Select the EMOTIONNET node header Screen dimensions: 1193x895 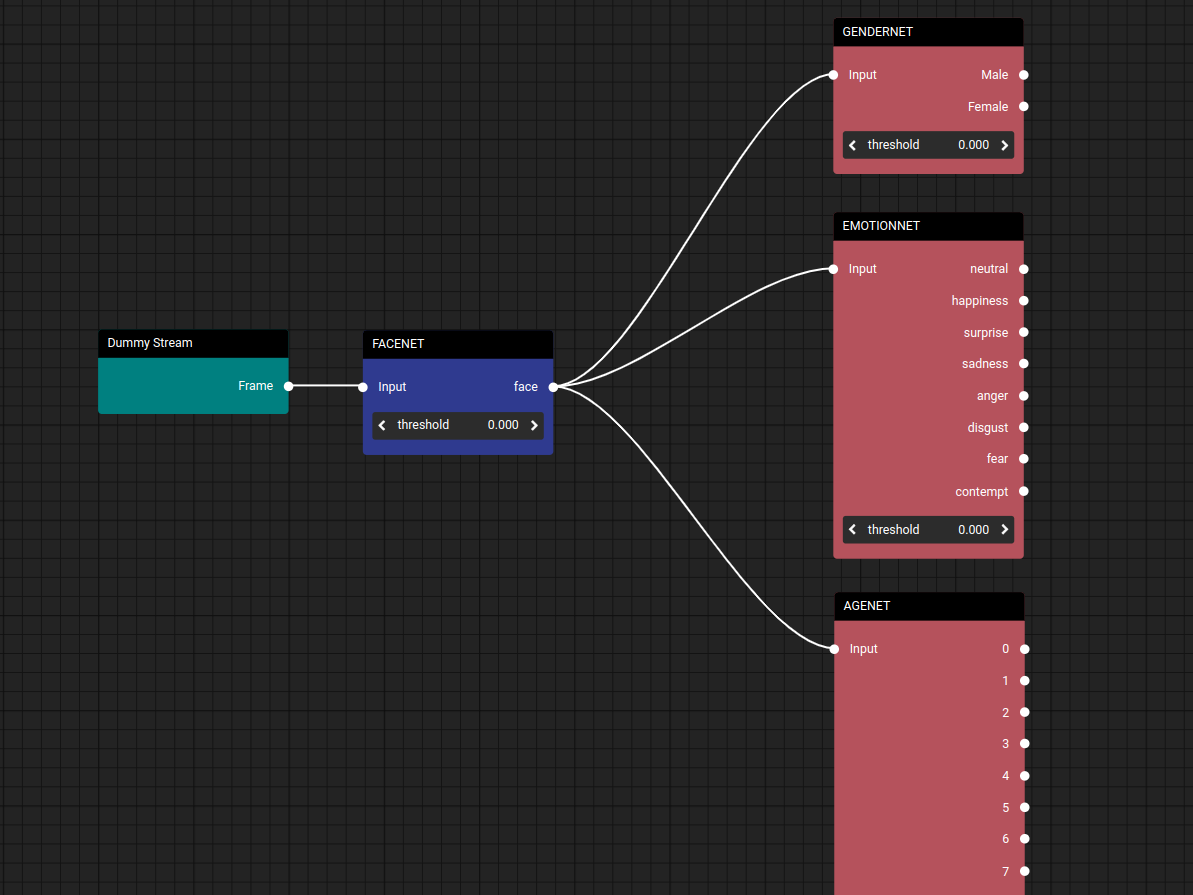[x=928, y=226]
